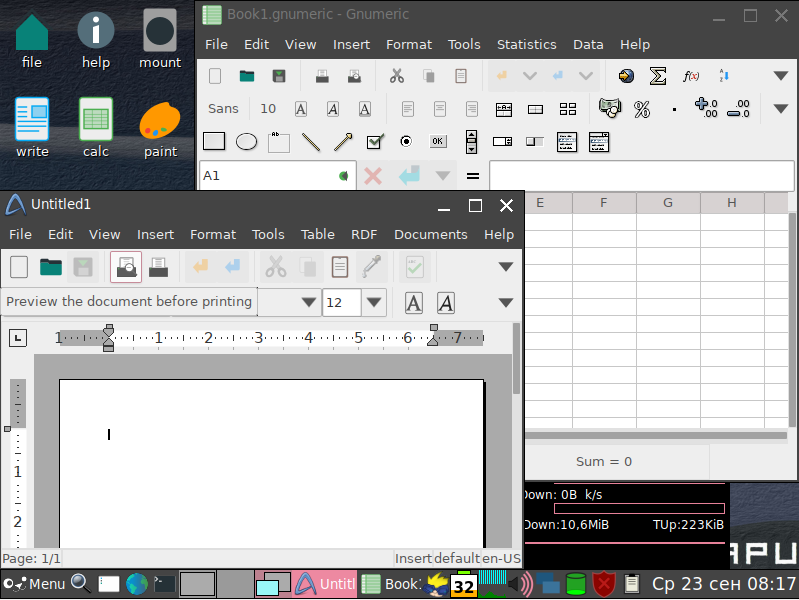
Task: Click the format painter brush in AbiWord
Action: tap(371, 267)
